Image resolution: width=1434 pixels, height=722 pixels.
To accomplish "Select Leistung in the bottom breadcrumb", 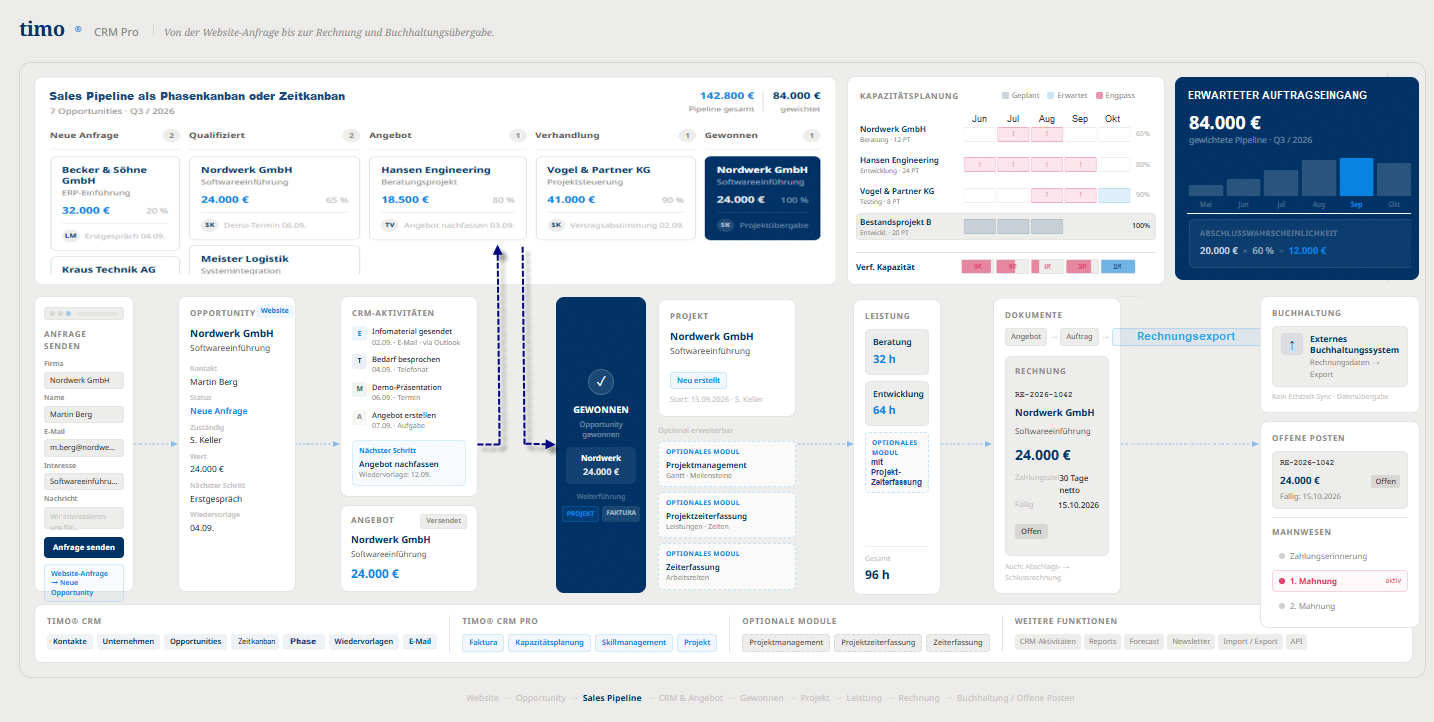I will (x=864, y=698).
